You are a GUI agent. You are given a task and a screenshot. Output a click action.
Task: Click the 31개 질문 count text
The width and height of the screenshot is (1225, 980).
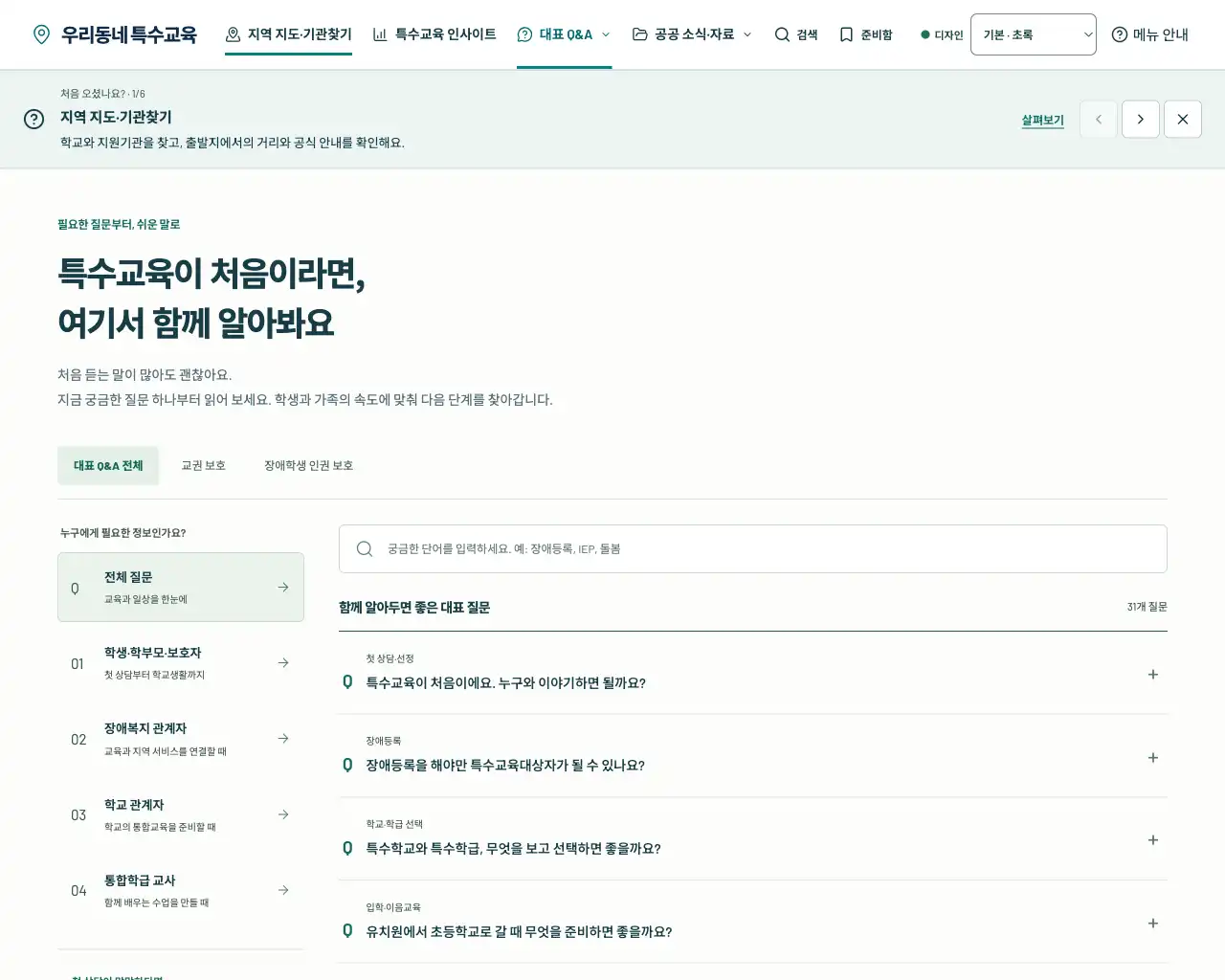pyautogui.click(x=1147, y=607)
